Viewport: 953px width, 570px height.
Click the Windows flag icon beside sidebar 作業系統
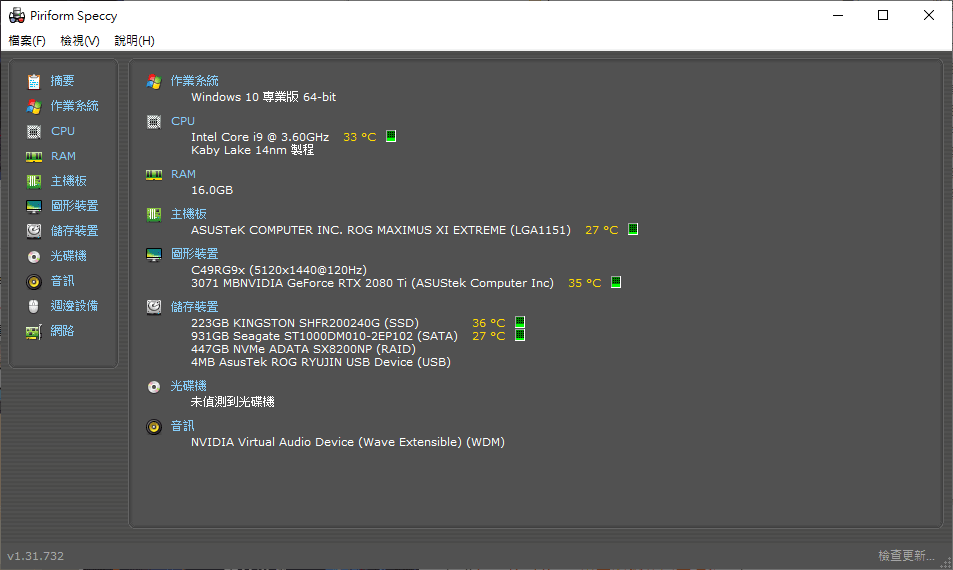tap(34, 106)
